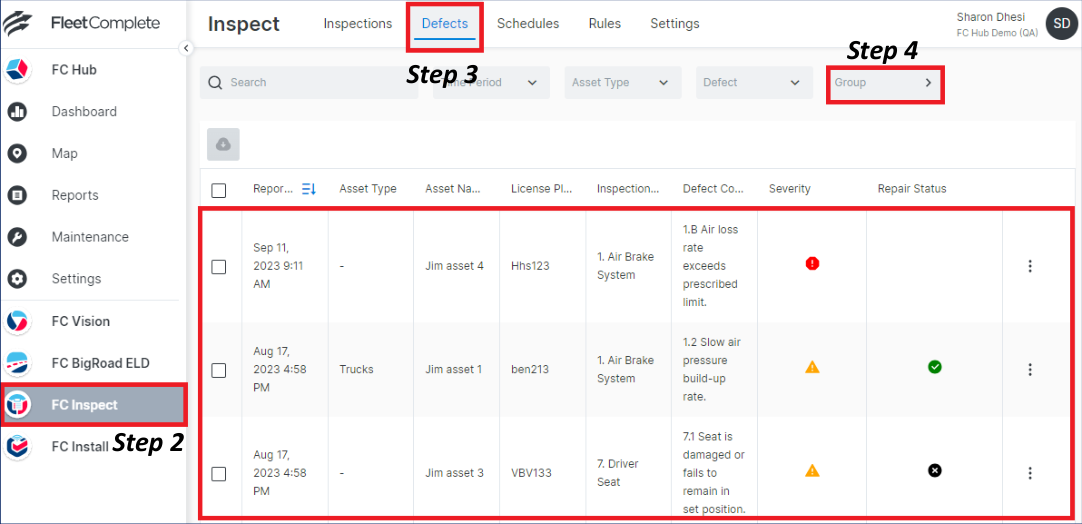Click green repaired status icon for Jim asset 1
Viewport: 1082px width, 524px height.
[934, 367]
